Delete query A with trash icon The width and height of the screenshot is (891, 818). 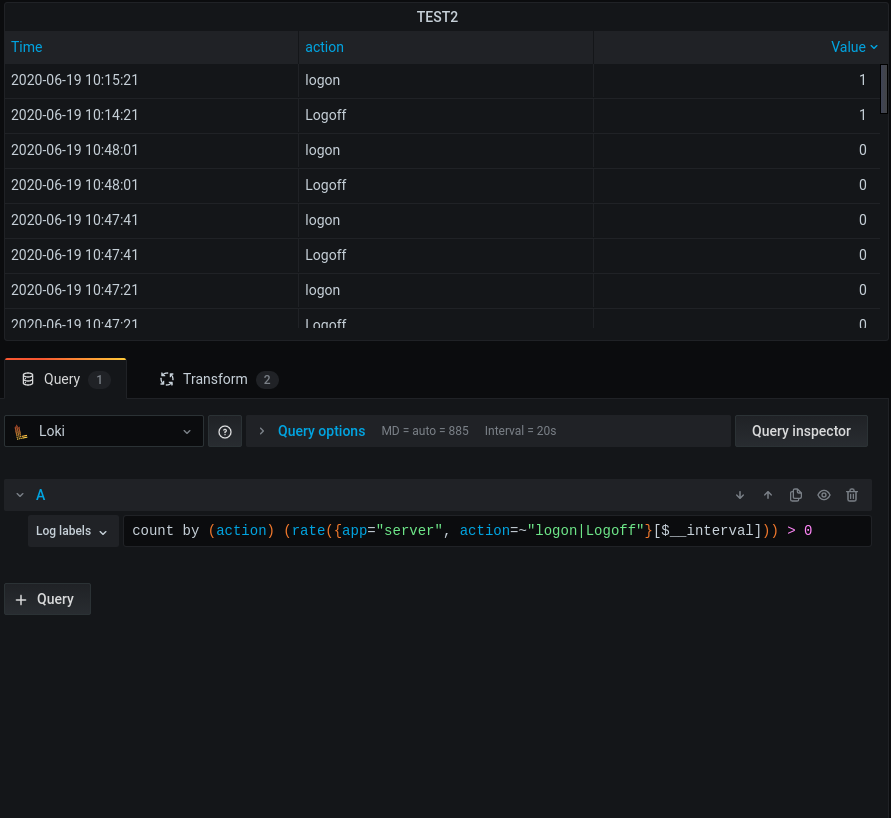[x=852, y=495]
